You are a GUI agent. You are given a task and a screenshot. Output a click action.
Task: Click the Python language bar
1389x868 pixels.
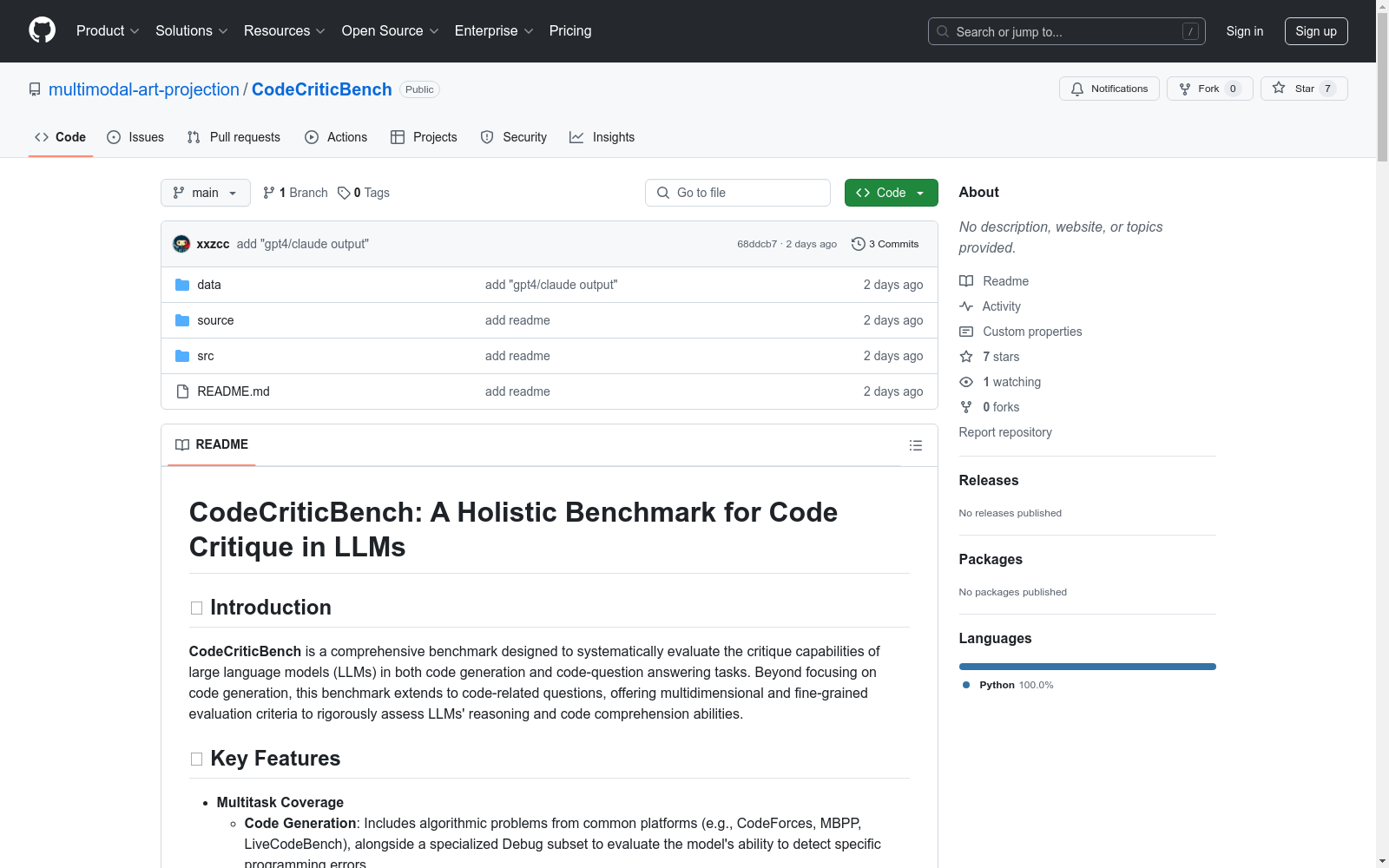coord(1087,667)
